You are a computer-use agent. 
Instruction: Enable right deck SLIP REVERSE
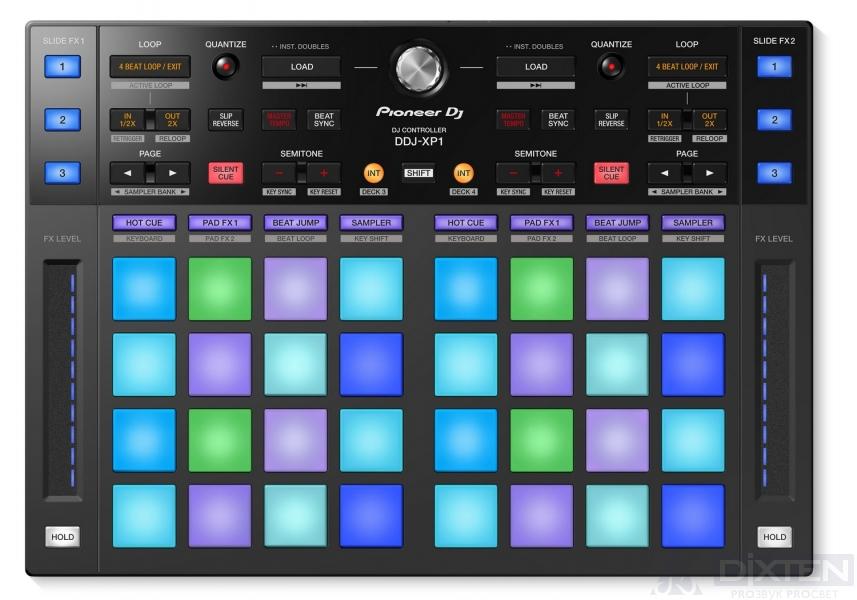[x=611, y=120]
